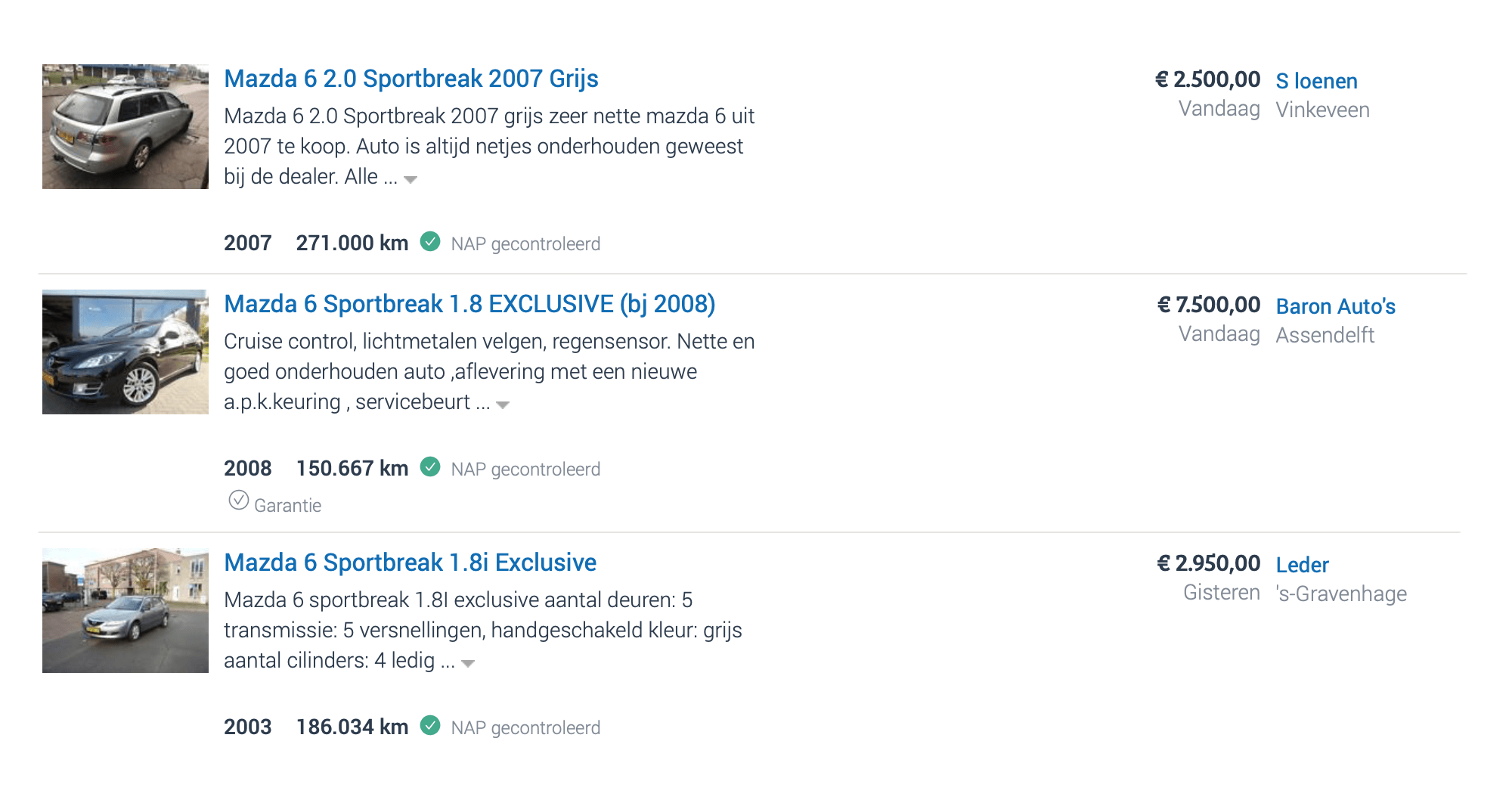Click black Mazda 6 thumbnail photo
This screenshot has width=1512, height=806.
pos(125,352)
